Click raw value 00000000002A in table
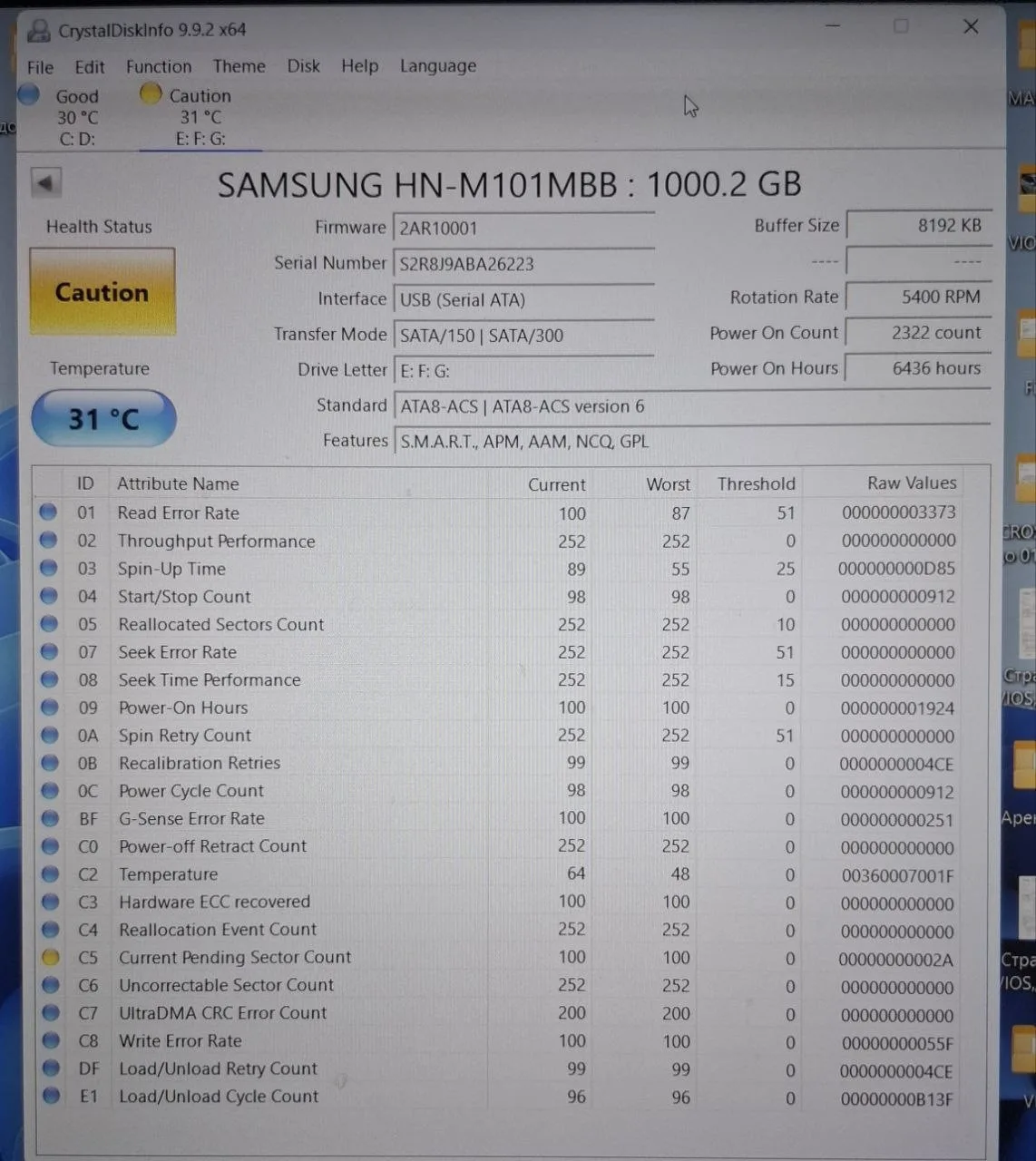The width and height of the screenshot is (1036, 1161). click(896, 959)
